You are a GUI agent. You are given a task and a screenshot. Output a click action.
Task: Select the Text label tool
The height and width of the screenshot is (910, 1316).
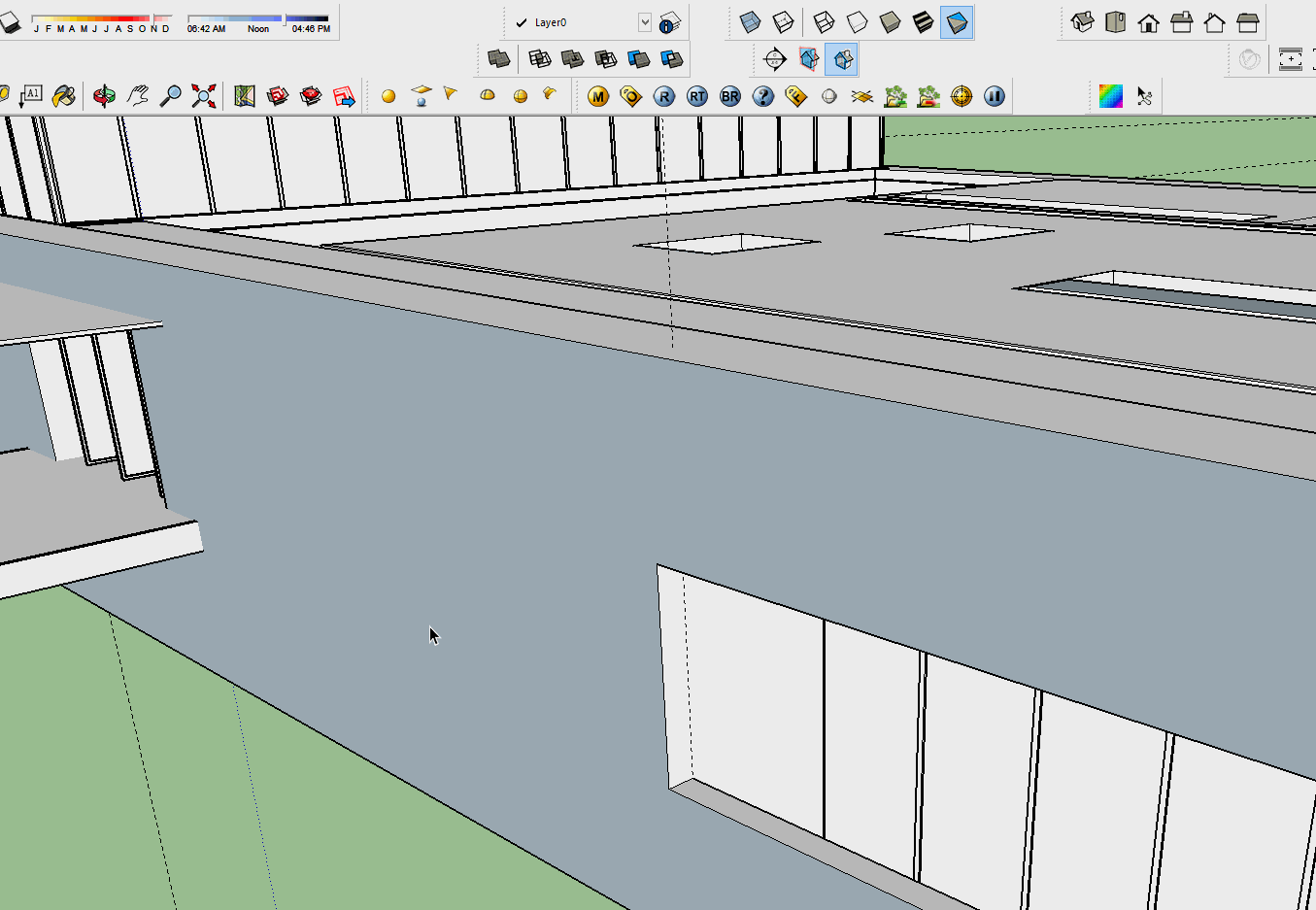(x=31, y=96)
